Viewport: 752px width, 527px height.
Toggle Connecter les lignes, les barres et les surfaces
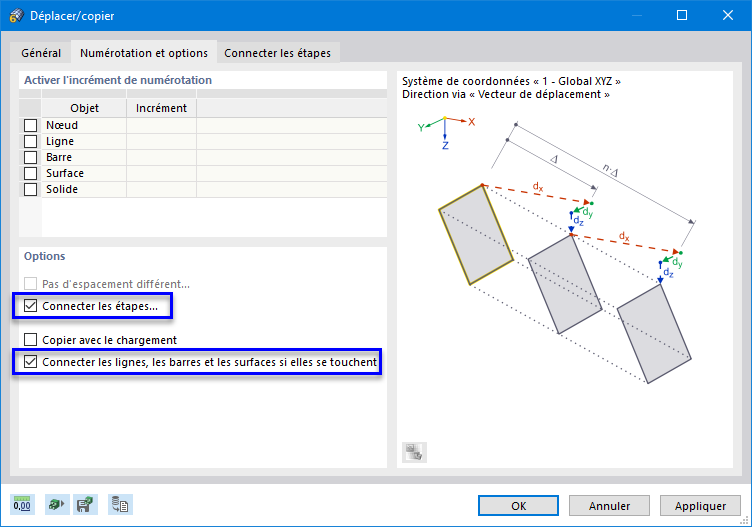[x=30, y=362]
